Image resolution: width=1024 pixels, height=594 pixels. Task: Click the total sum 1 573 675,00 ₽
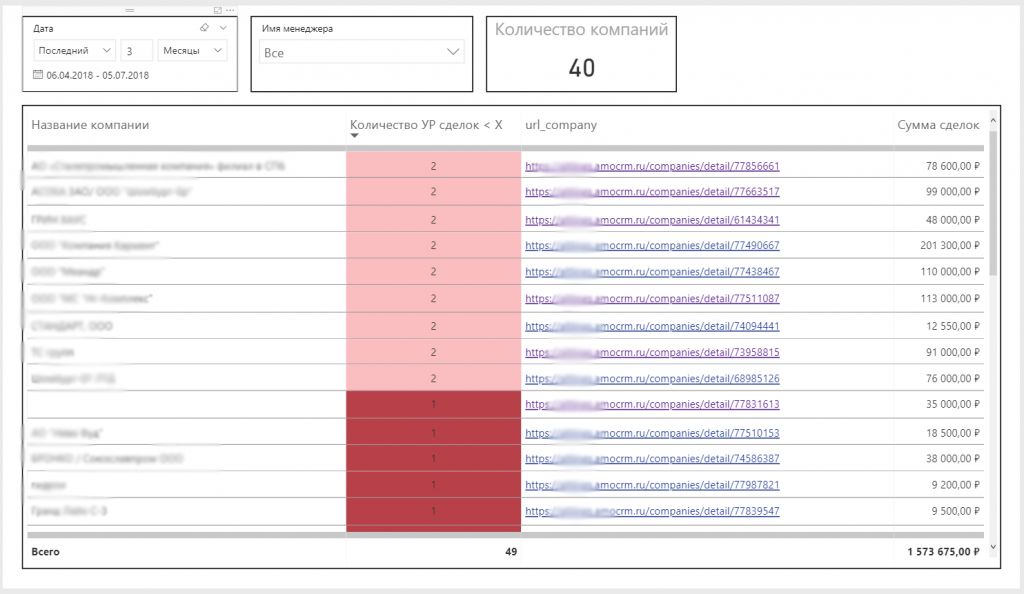[x=943, y=552]
